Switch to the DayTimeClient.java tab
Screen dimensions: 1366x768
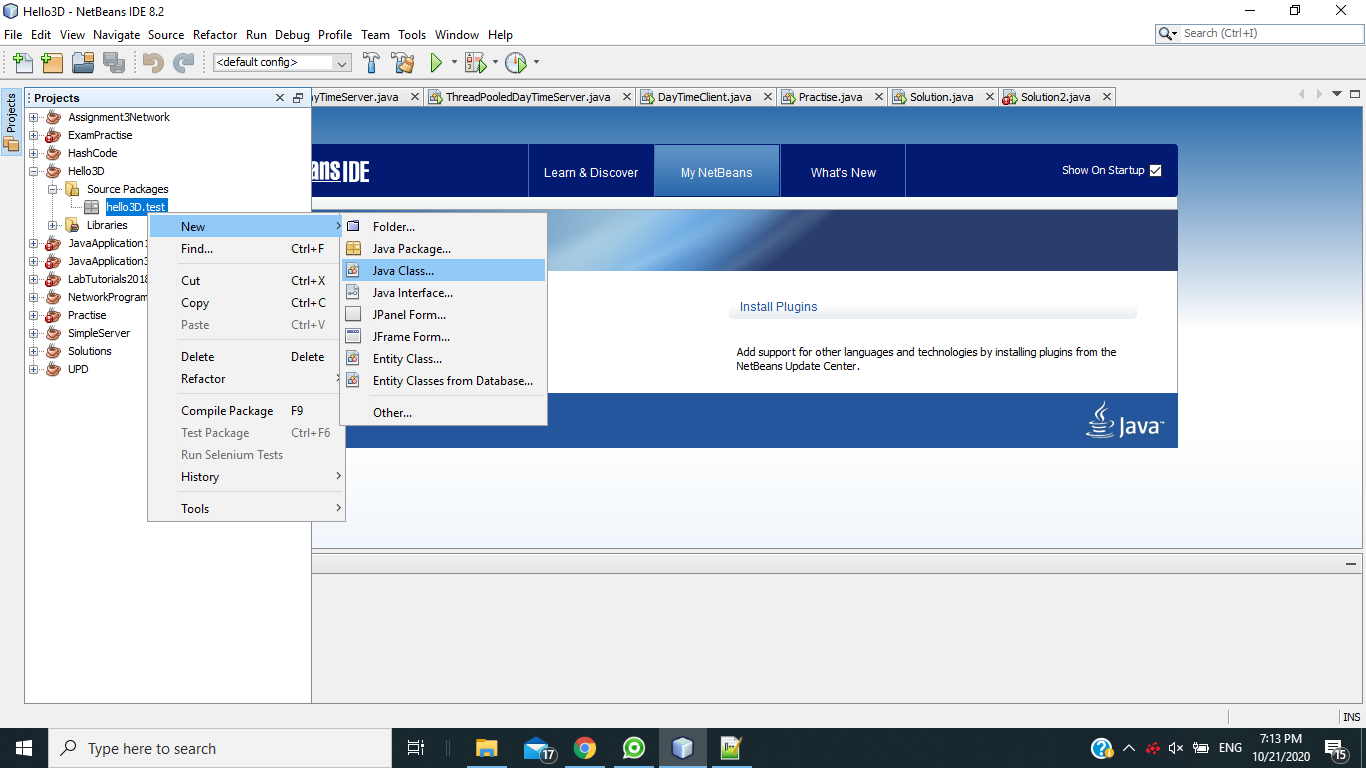[704, 97]
